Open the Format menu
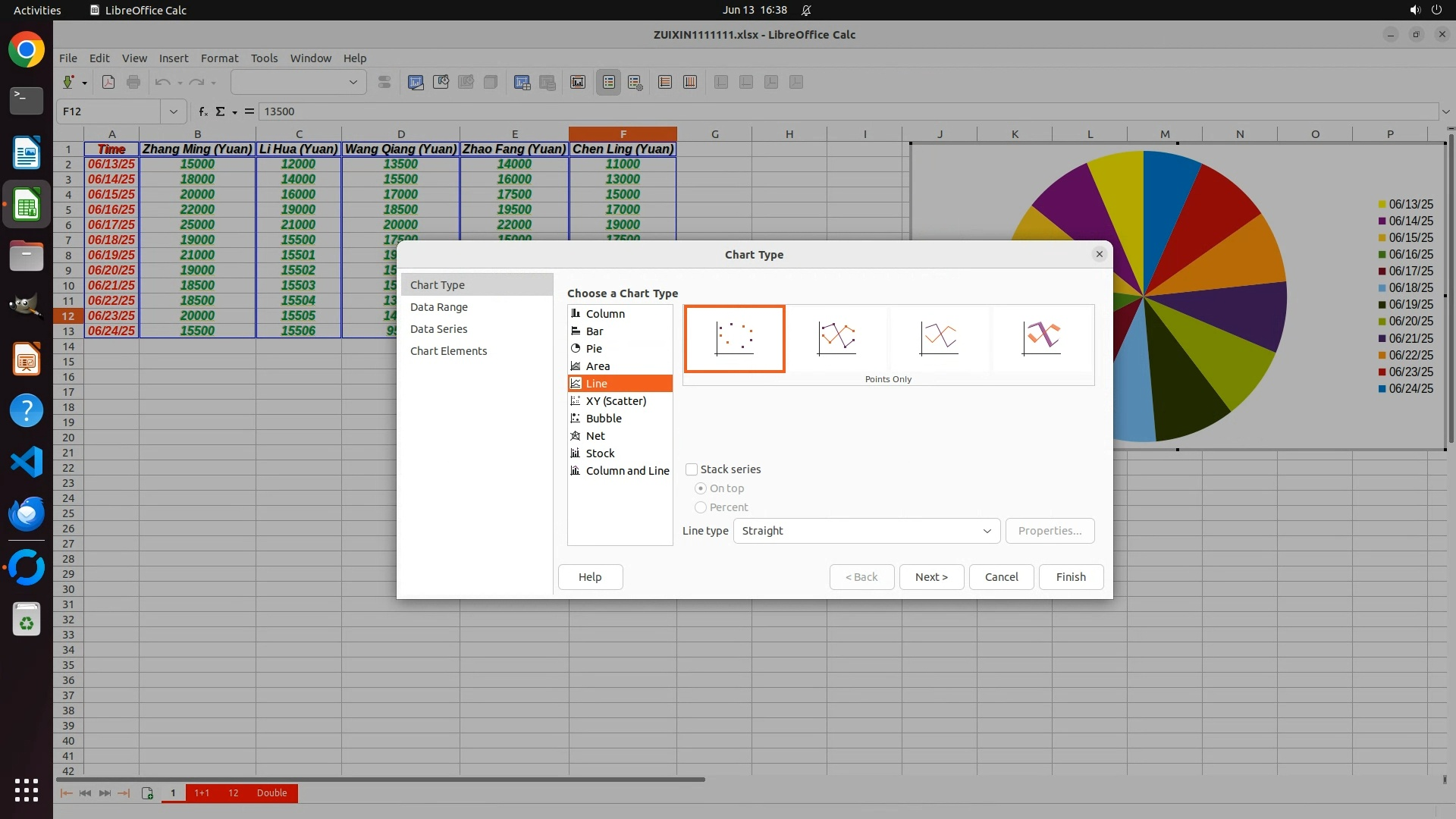This screenshot has width=1456, height=819. 219,58
